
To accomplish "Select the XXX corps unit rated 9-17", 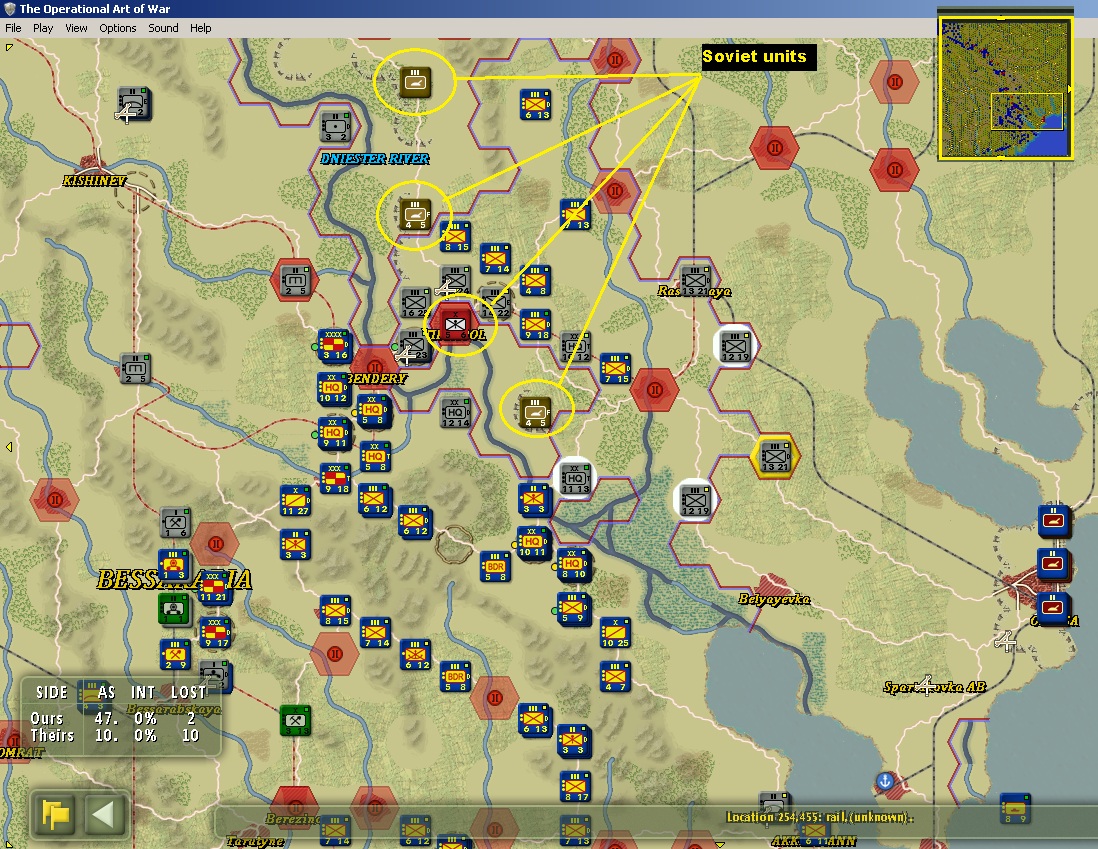I will (x=214, y=633).
